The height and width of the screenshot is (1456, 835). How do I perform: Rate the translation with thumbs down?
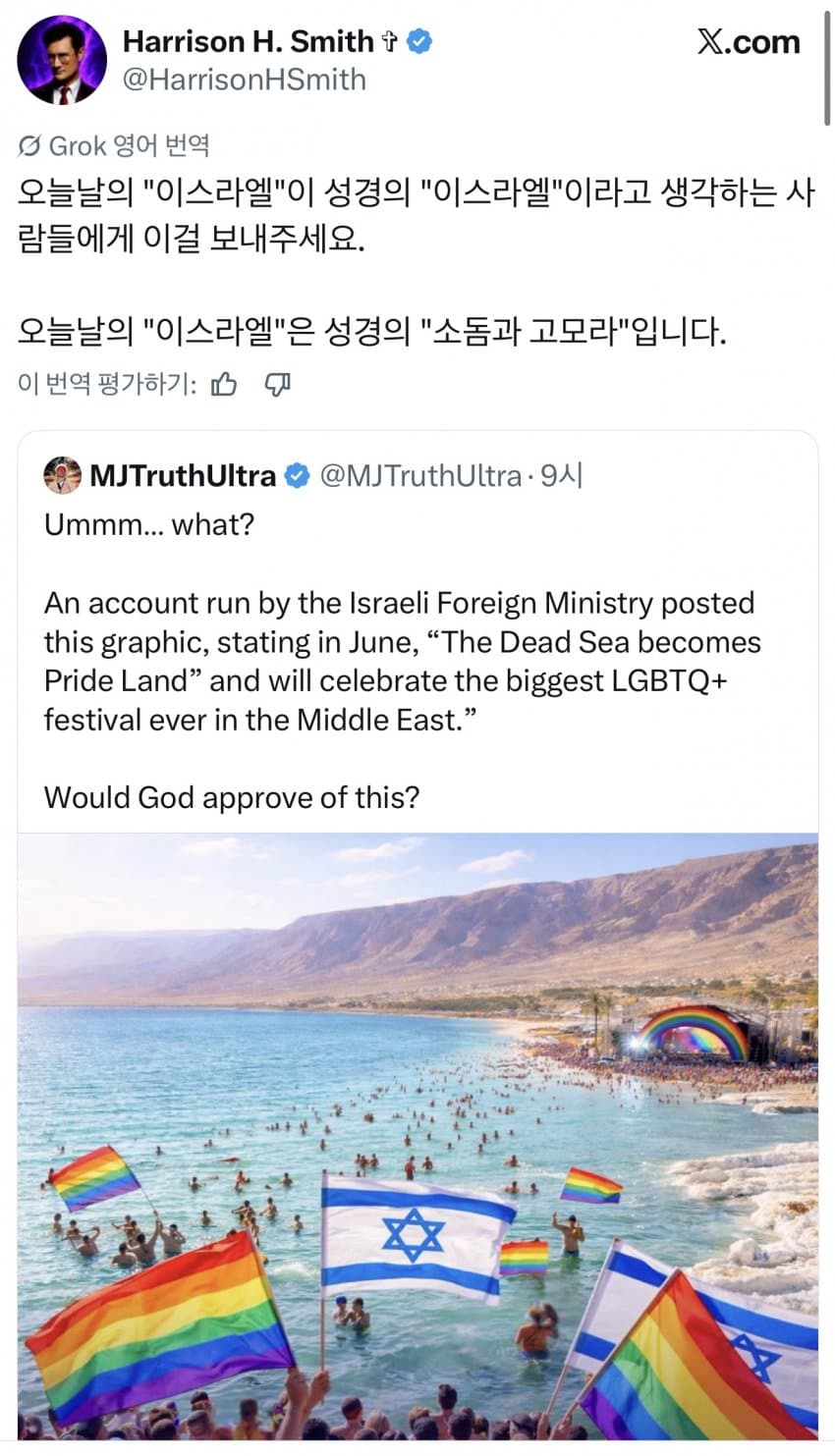pyautogui.click(x=278, y=384)
